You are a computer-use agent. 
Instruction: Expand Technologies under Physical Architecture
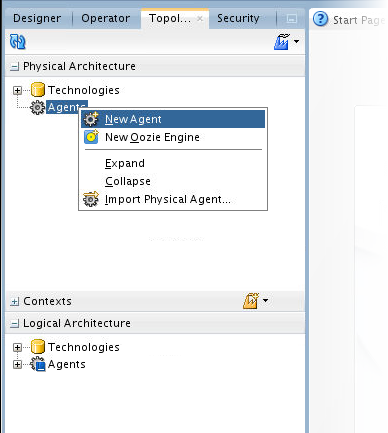(17, 90)
